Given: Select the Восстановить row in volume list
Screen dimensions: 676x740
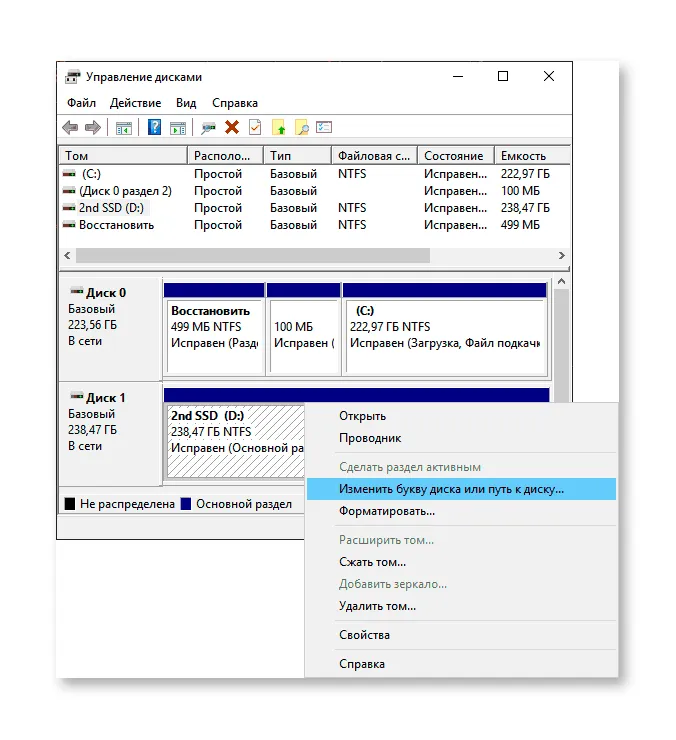Looking at the screenshot, I should click(x=315, y=225).
